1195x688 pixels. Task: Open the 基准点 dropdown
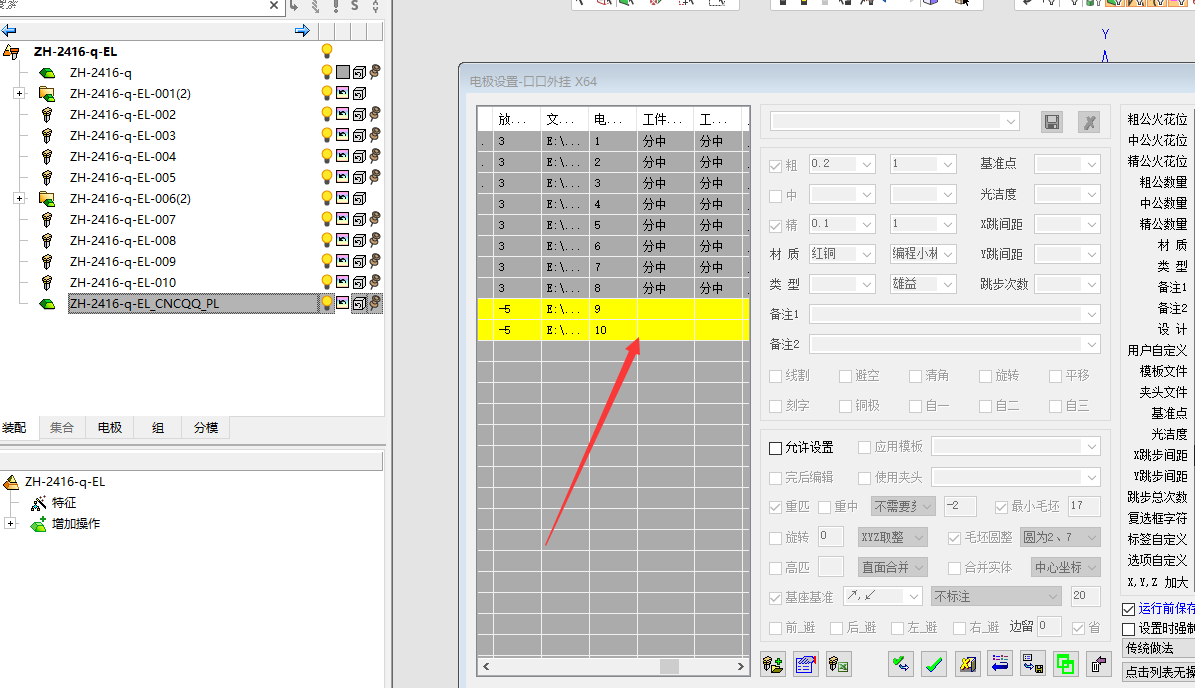pyautogui.click(x=1091, y=165)
